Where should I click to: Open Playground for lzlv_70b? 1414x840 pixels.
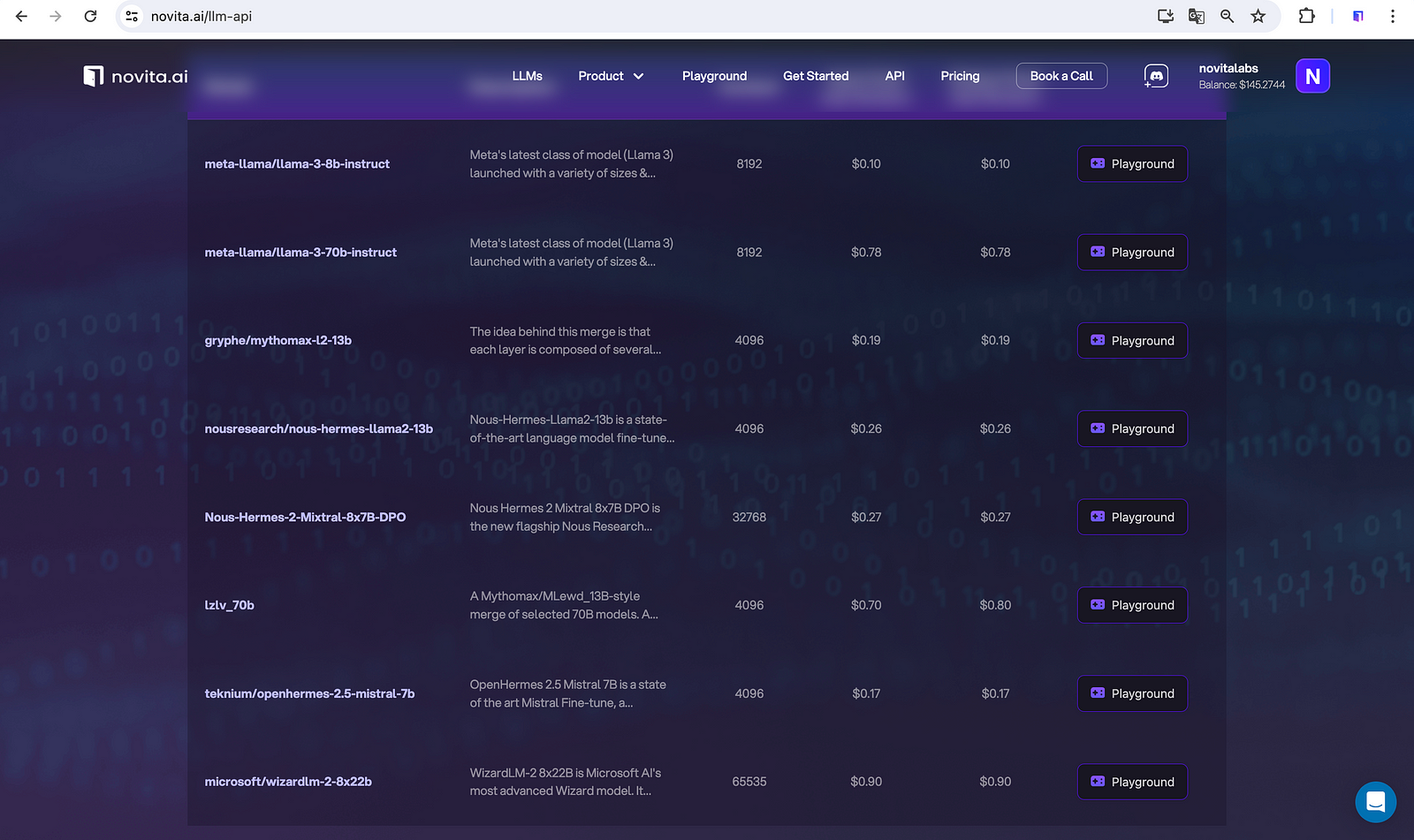point(1132,605)
